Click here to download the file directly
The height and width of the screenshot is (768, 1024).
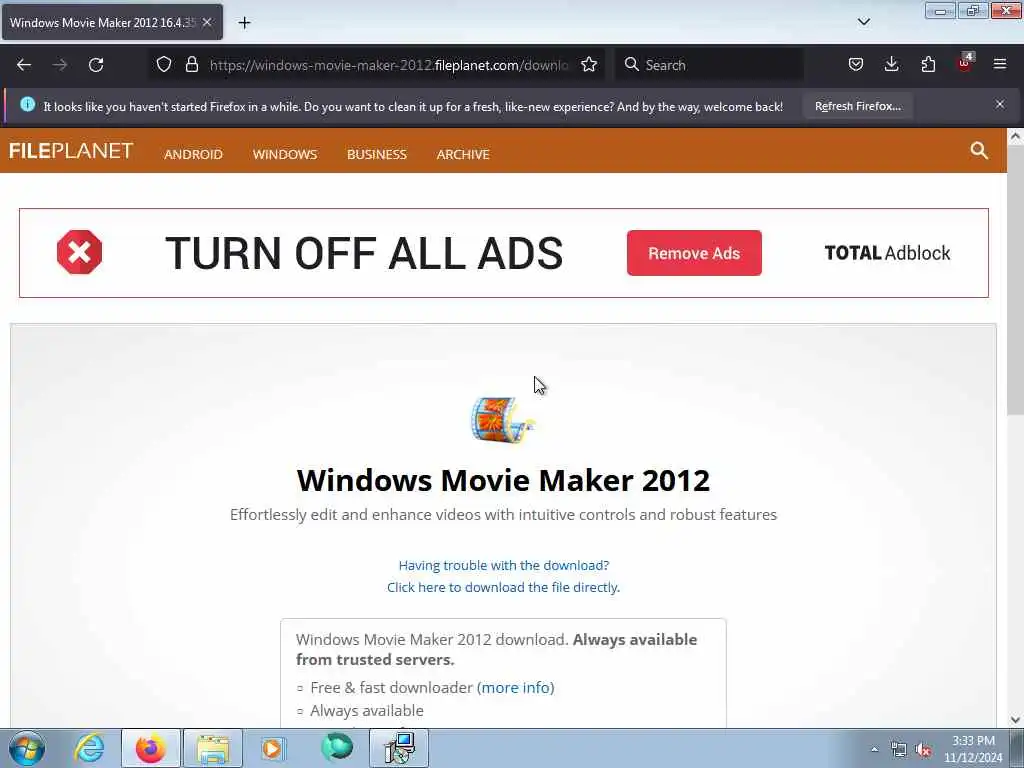coord(503,587)
